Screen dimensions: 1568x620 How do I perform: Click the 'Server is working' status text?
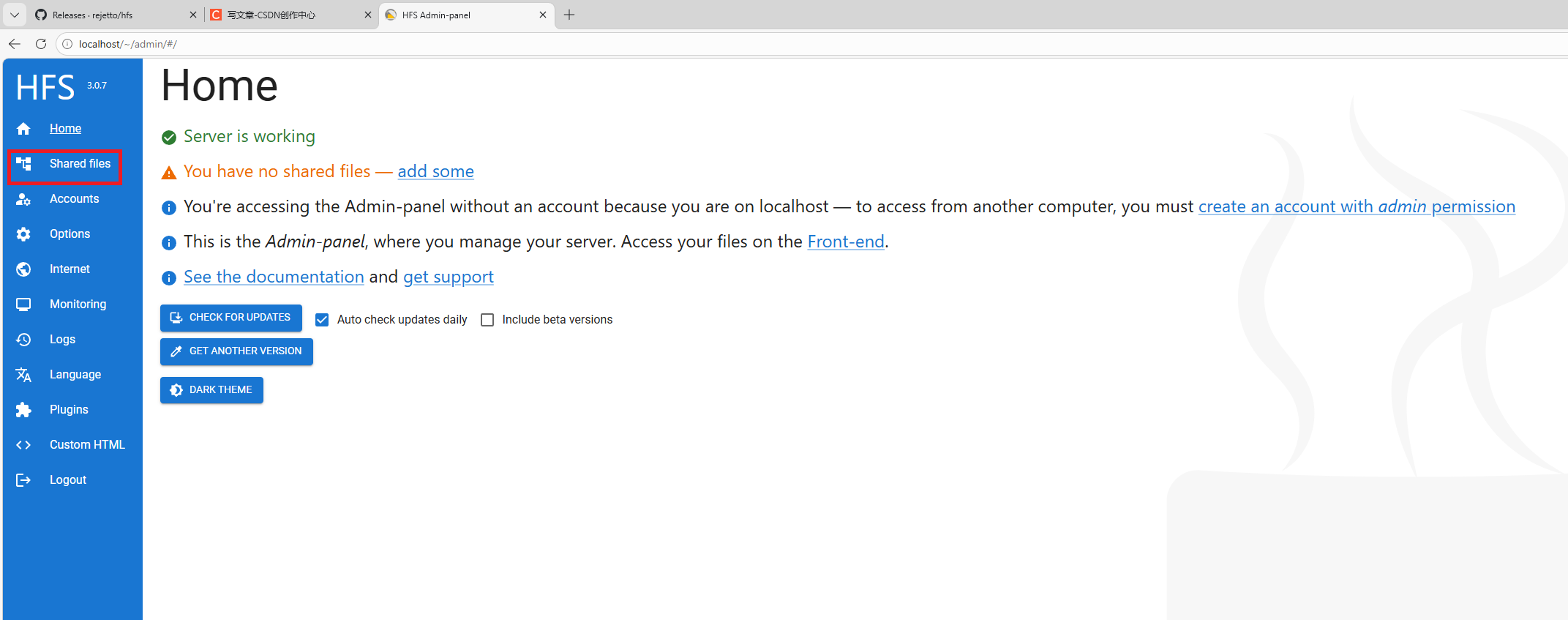pos(250,136)
